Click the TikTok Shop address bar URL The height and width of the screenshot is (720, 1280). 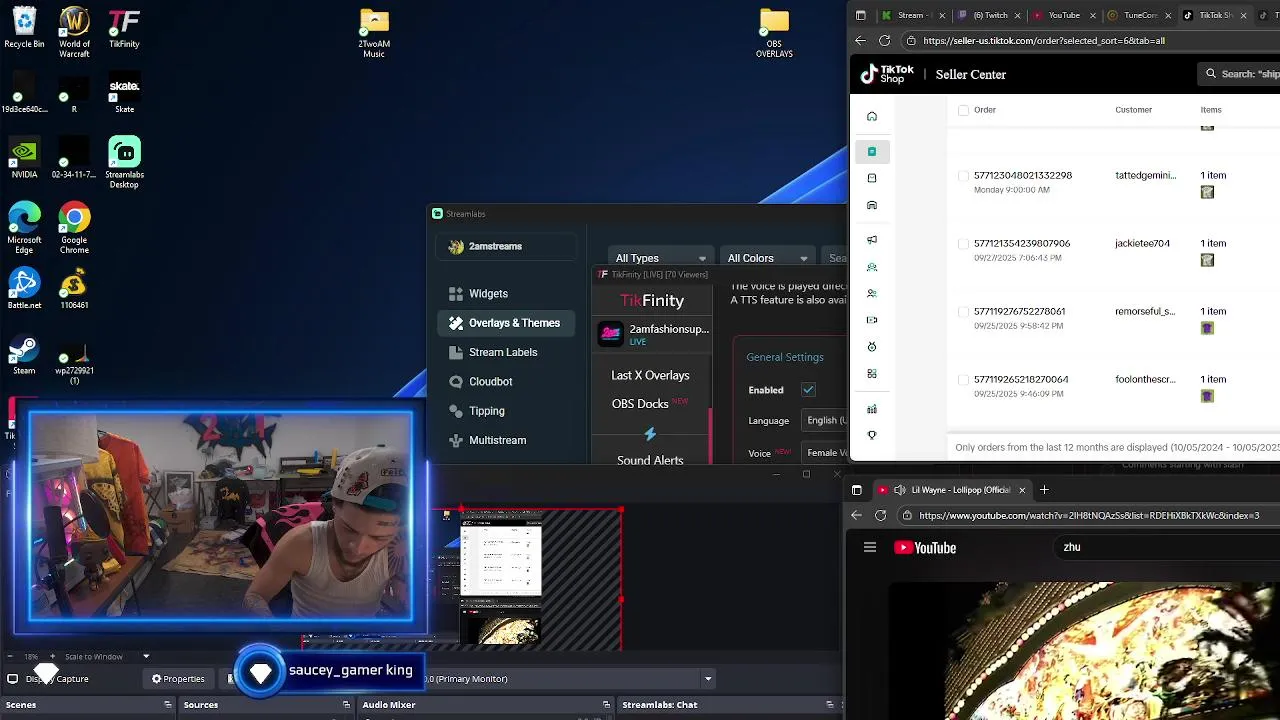point(1044,41)
